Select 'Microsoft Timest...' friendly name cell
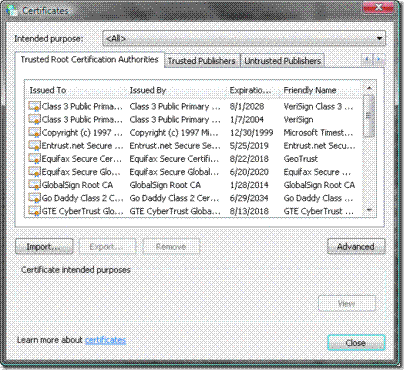The width and height of the screenshot is (404, 370). click(318, 133)
